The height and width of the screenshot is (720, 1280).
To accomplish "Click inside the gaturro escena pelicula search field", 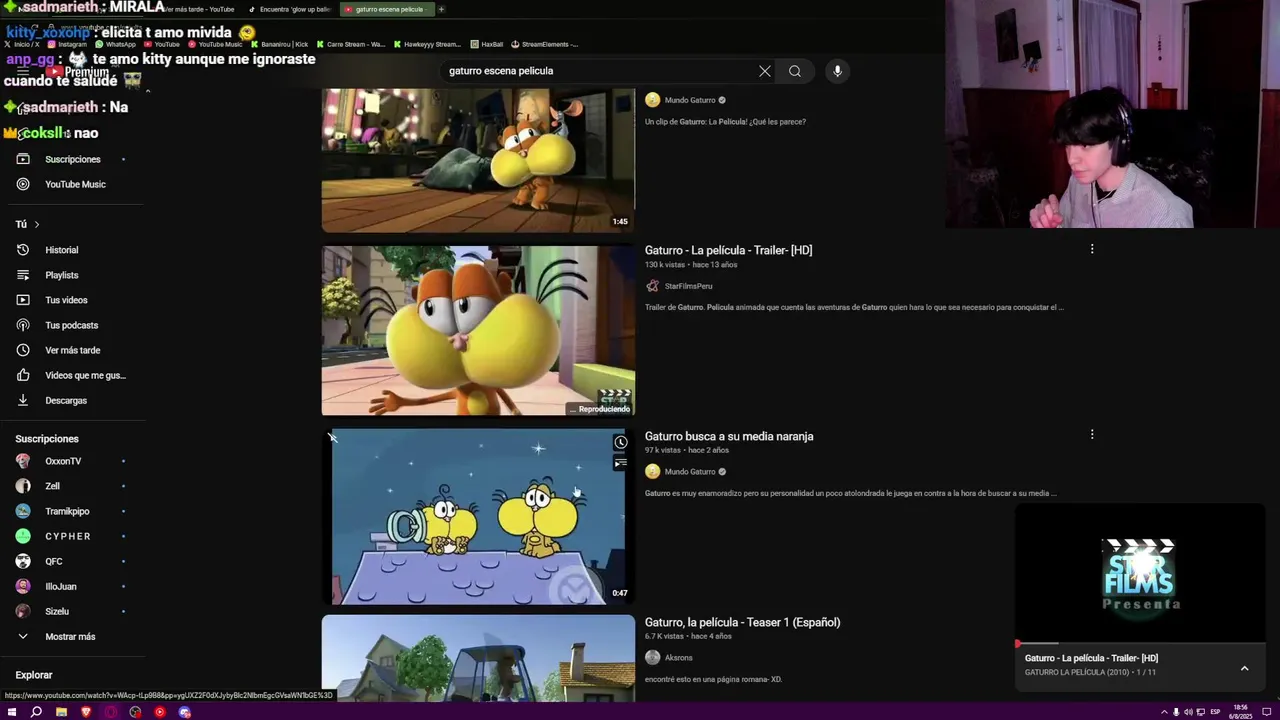I will click(598, 71).
